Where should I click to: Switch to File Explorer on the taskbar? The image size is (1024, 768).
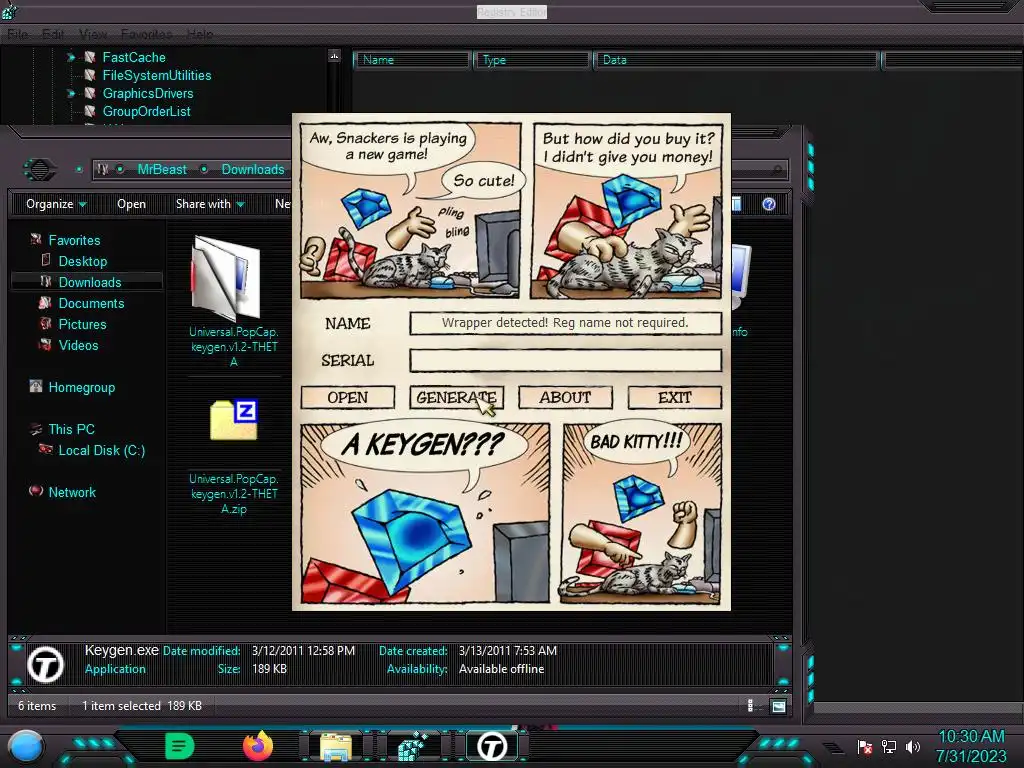pyautogui.click(x=336, y=747)
